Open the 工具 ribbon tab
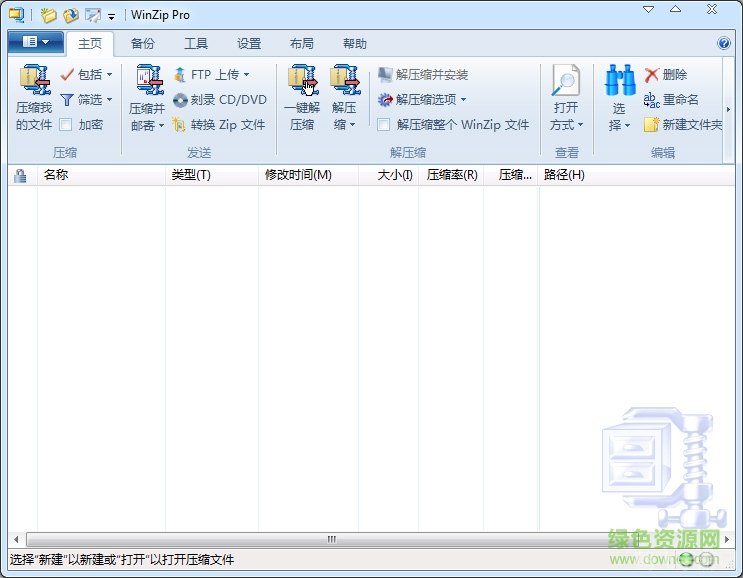The width and height of the screenshot is (743, 578). pos(196,44)
